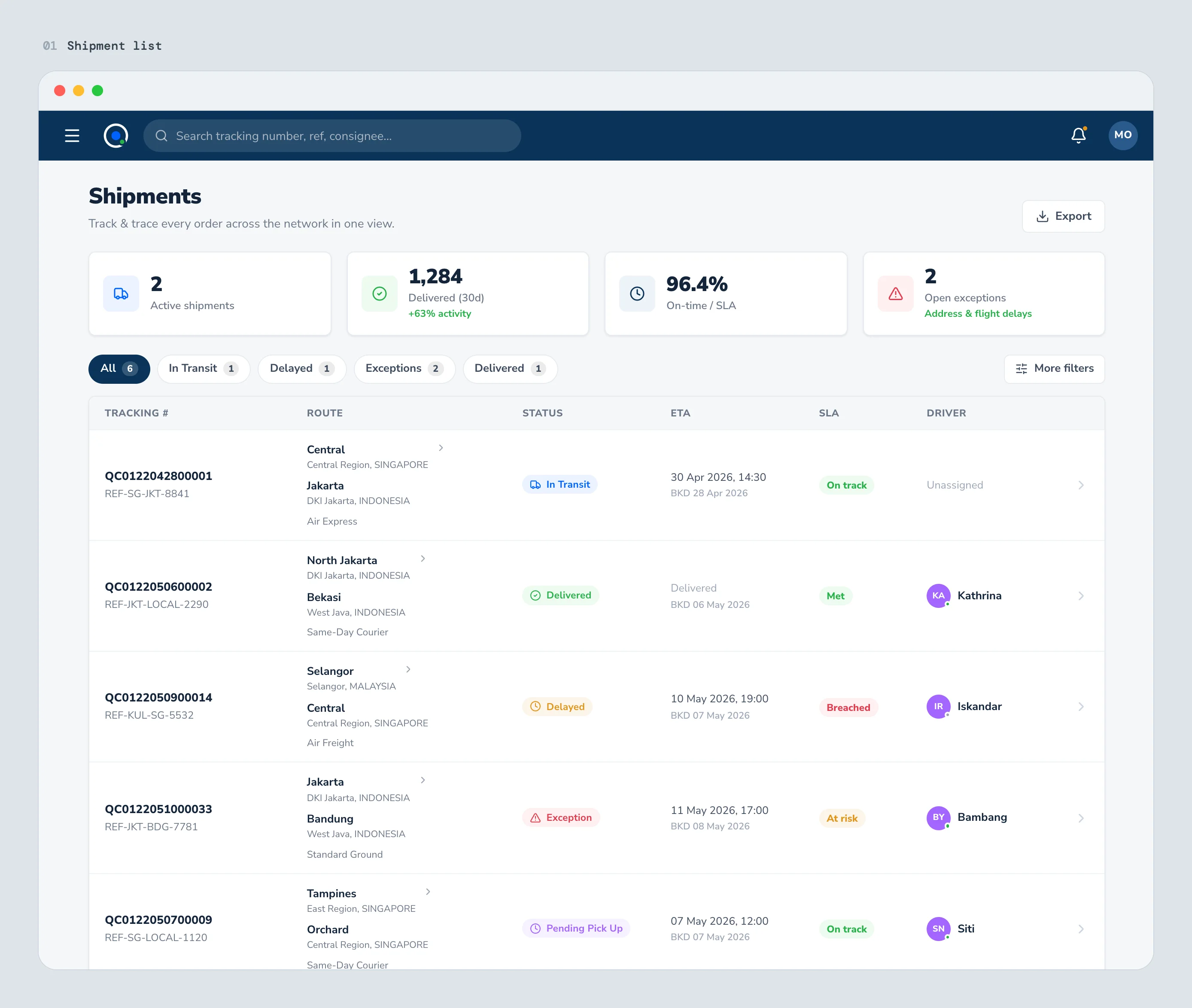Click the KA avatar for Kathrina

coord(938,595)
